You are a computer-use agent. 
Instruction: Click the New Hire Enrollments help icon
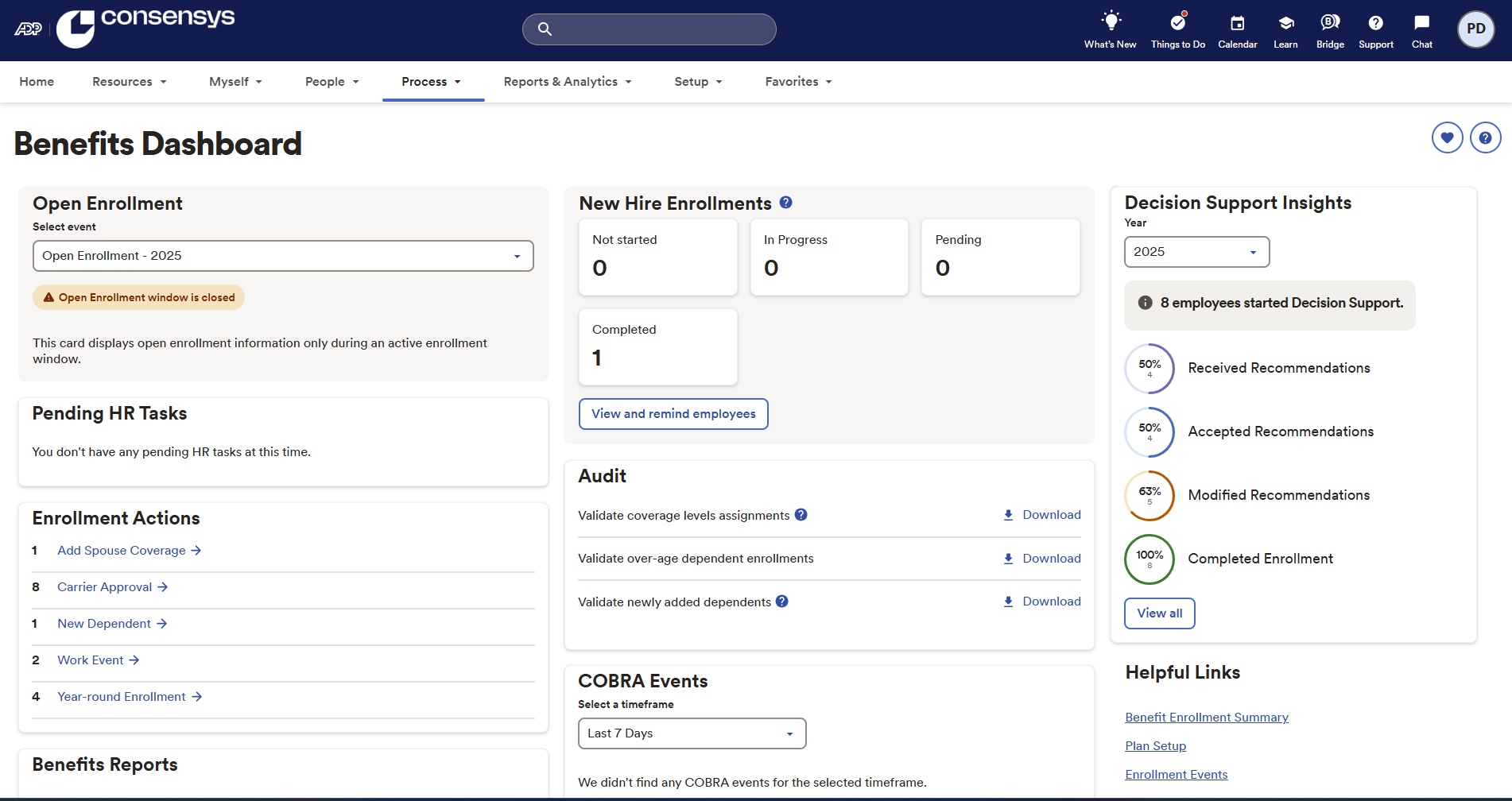click(785, 203)
